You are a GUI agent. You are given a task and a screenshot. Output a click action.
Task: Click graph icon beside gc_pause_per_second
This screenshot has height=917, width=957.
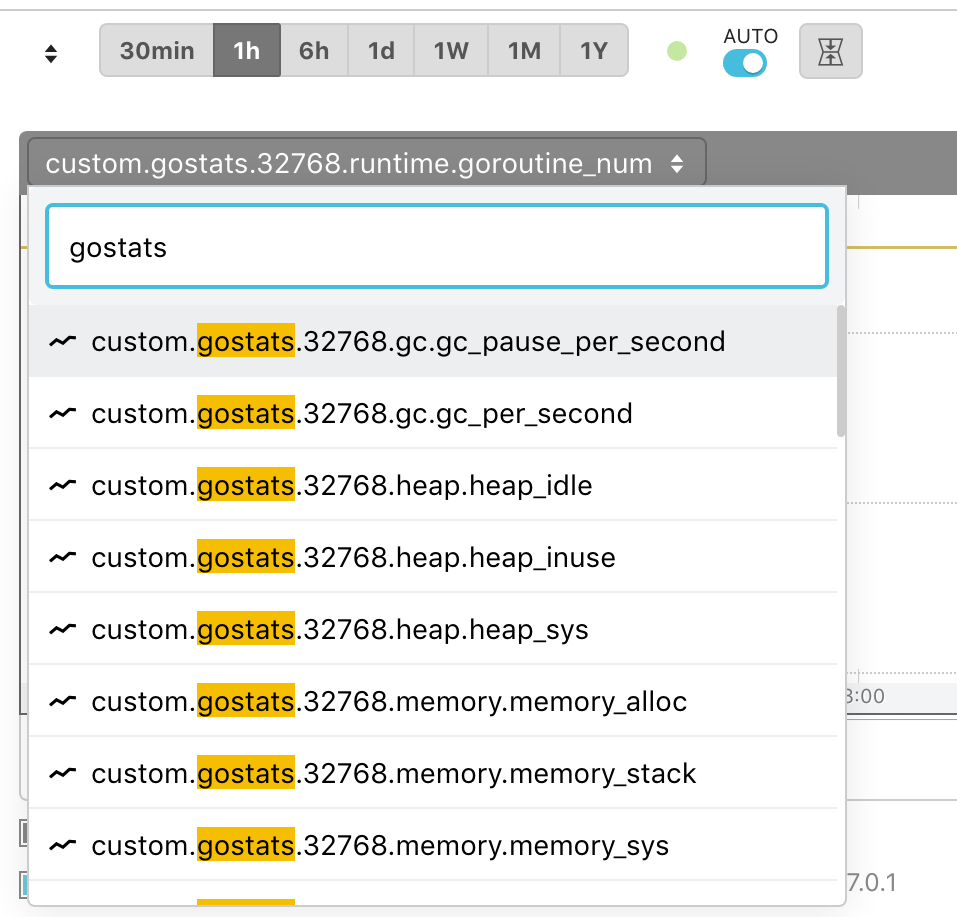click(63, 341)
